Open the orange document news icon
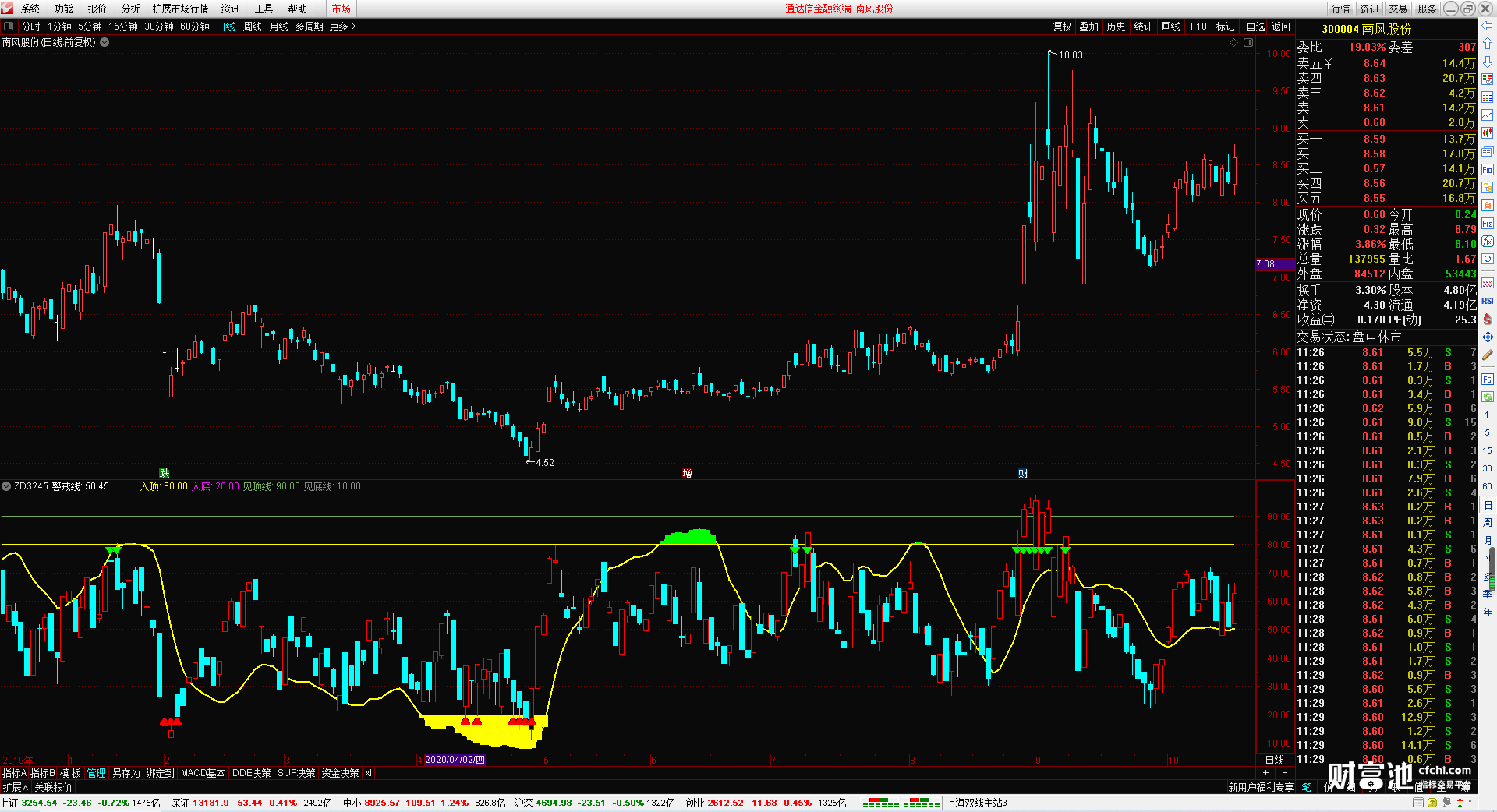The width and height of the screenshot is (1497, 812). click(x=1488, y=206)
